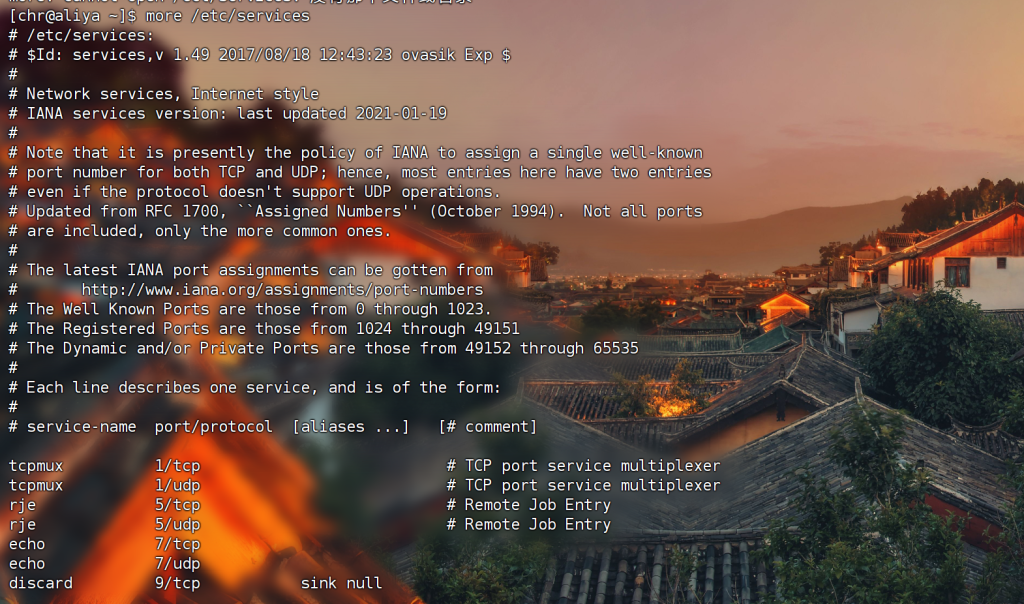Select the rje 5/udp line
Image resolution: width=1024 pixels, height=604 pixels.
[x=310, y=524]
